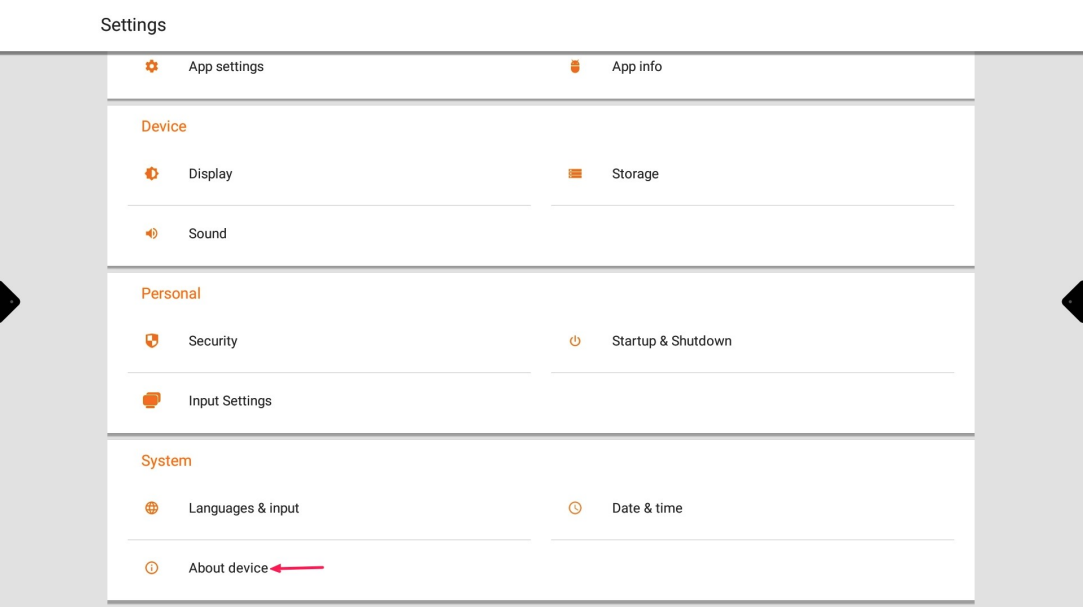Expand the right edge side handle

1074,301
